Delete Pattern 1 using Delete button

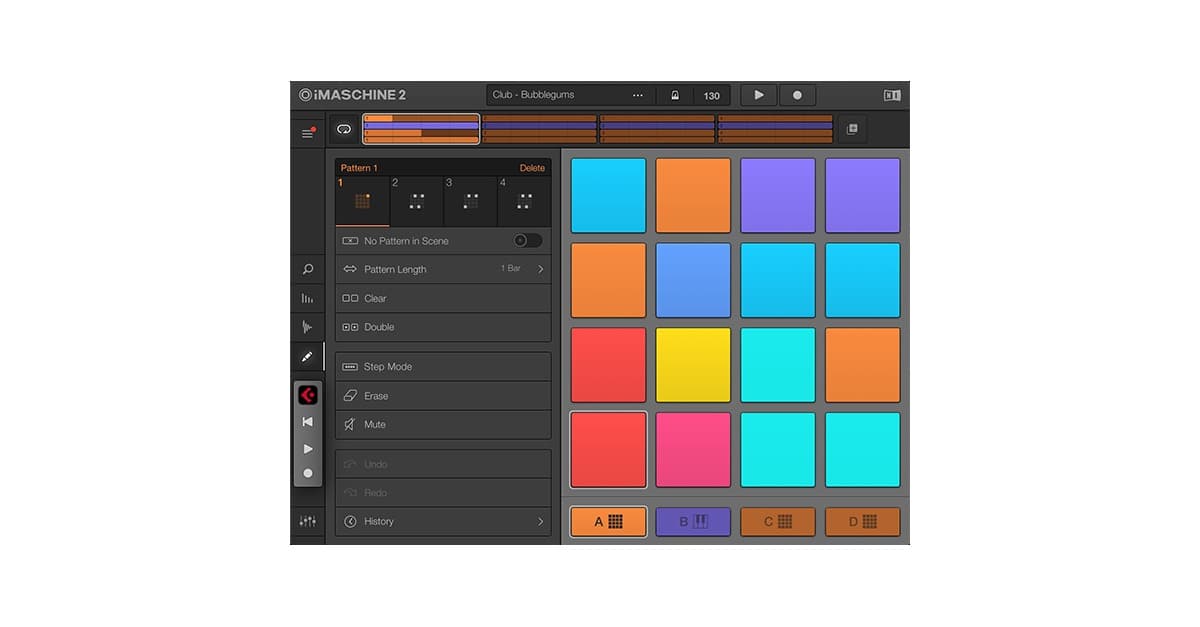pyautogui.click(x=533, y=168)
